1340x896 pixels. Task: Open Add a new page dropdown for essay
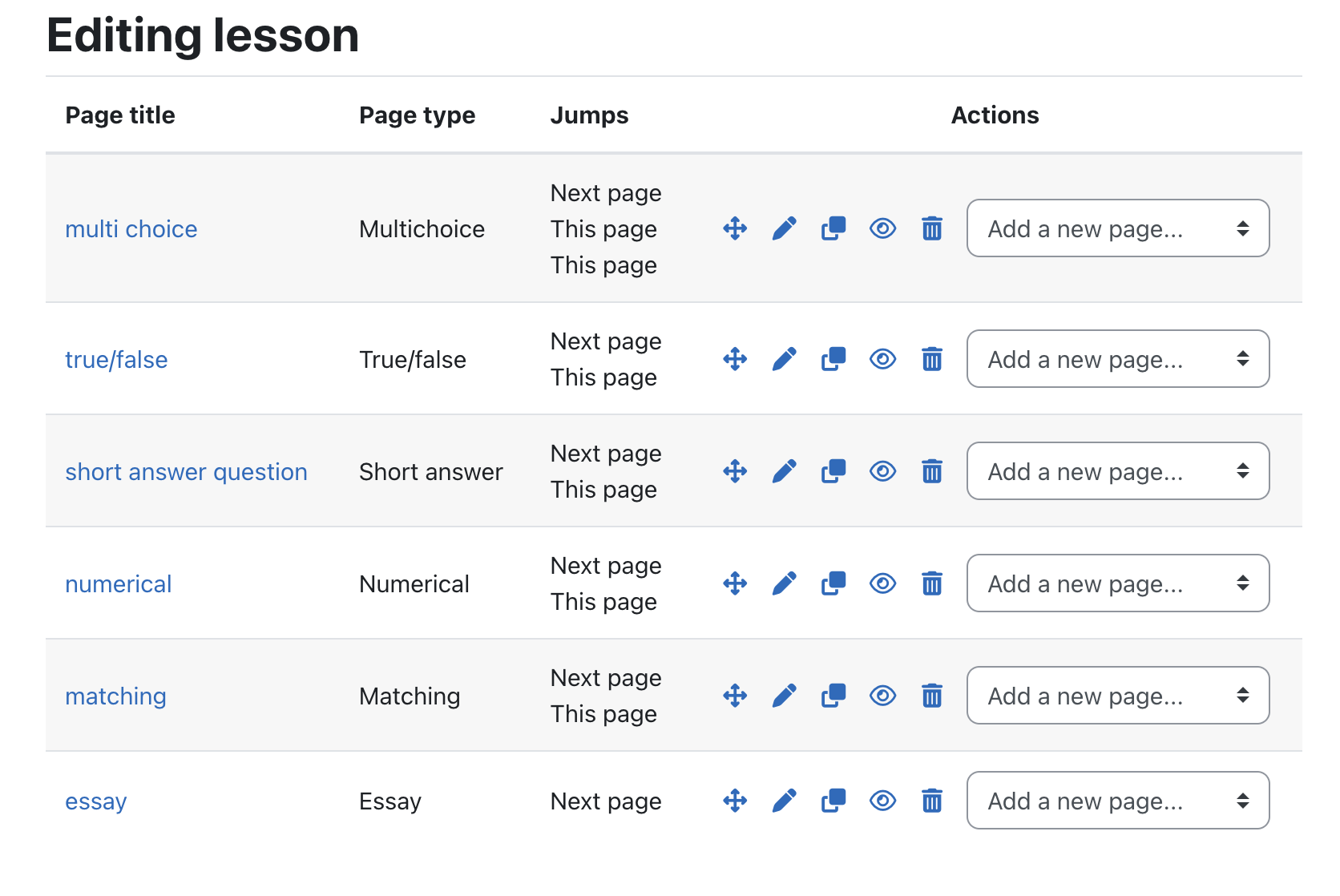(x=1118, y=801)
